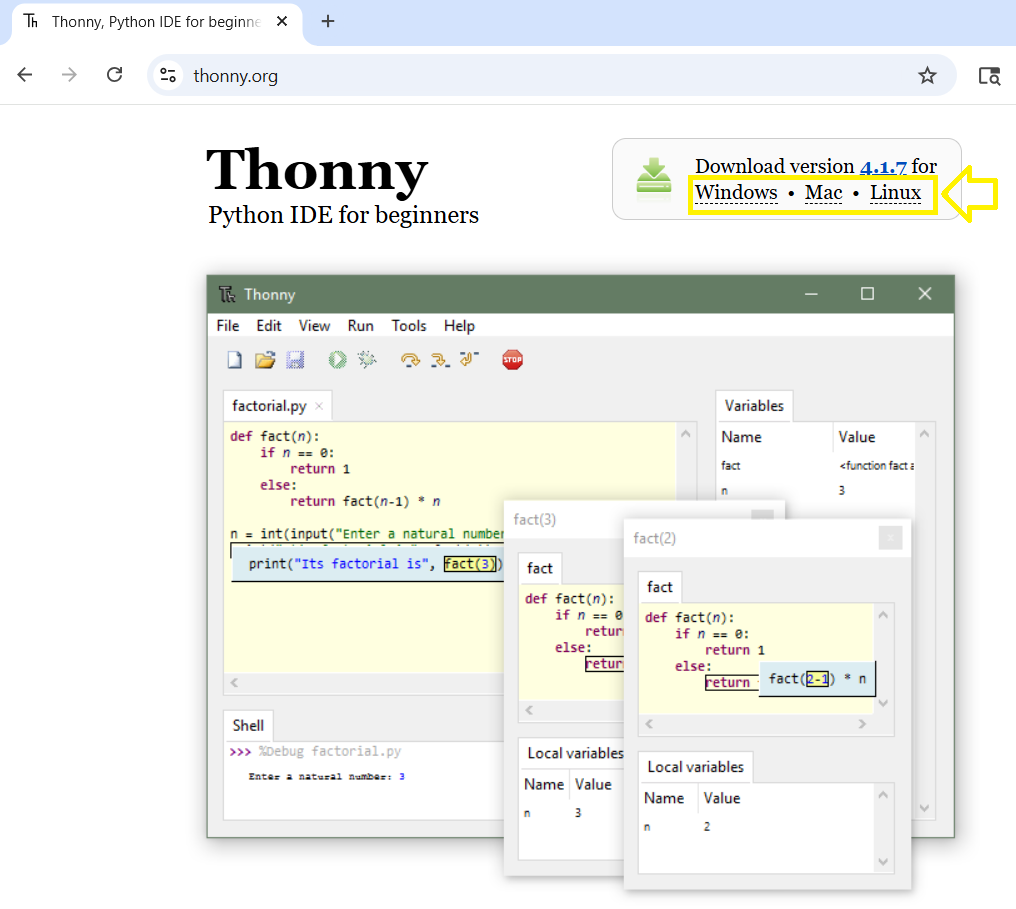Click the New file icon in Thonny toolbar

(234, 360)
